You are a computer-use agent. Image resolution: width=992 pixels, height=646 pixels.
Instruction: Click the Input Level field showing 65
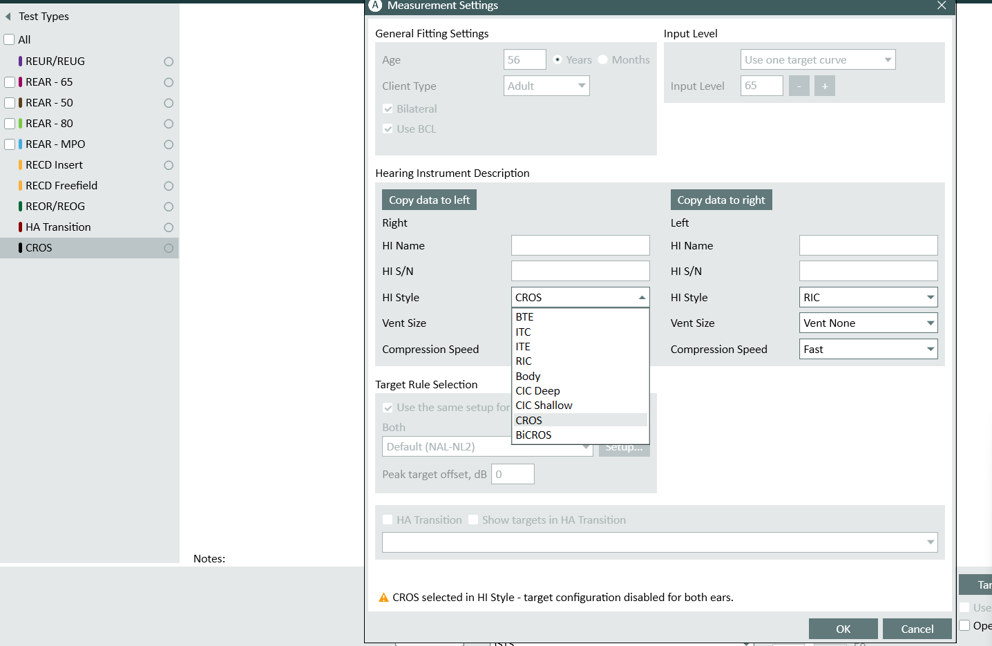pos(762,86)
